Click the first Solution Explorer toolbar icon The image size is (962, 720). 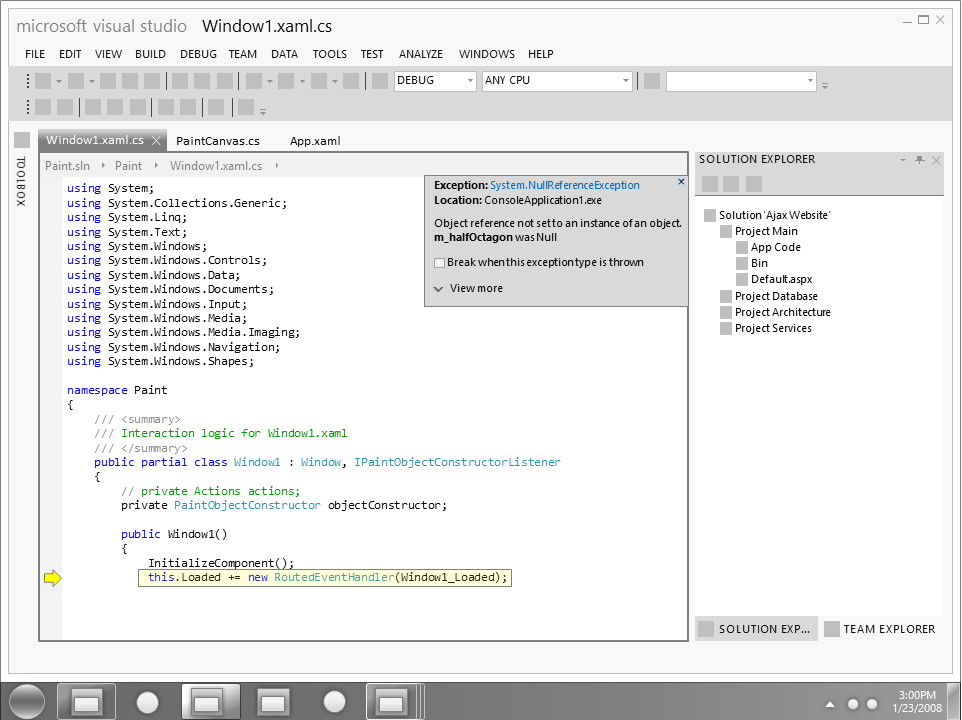tap(710, 184)
